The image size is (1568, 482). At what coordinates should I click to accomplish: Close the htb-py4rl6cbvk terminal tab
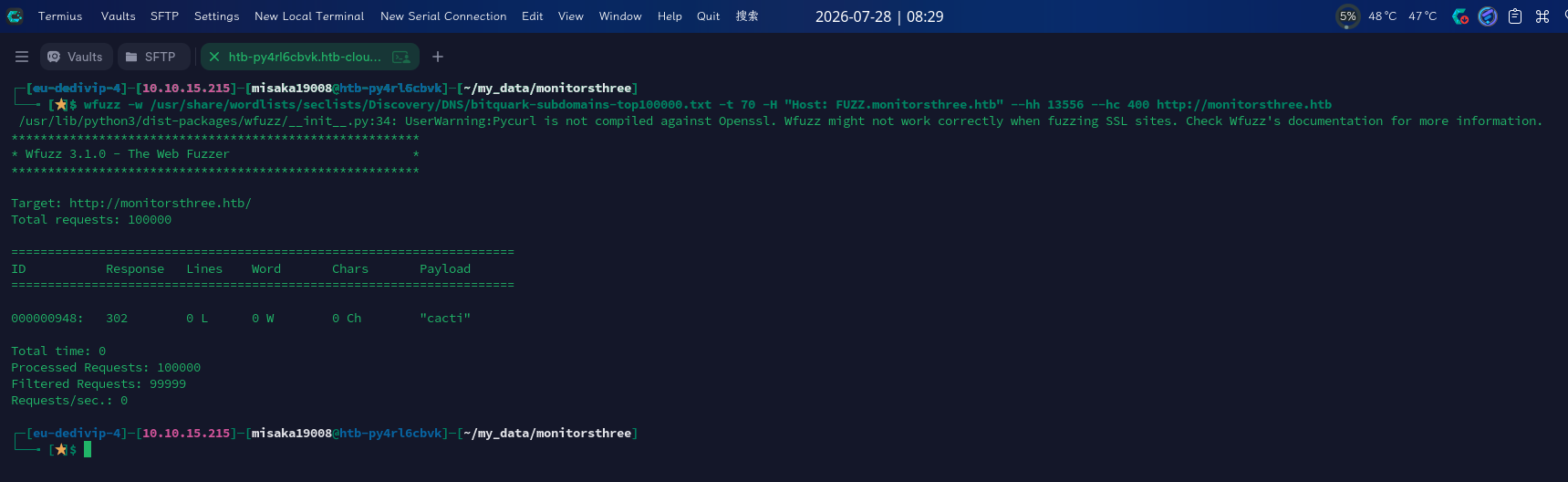pos(214,57)
